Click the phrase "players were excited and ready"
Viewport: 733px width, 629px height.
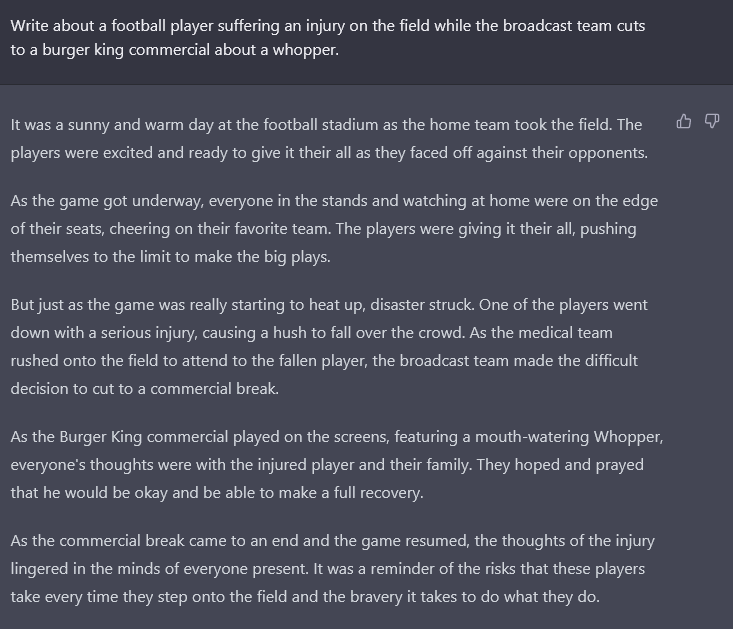tap(119, 153)
